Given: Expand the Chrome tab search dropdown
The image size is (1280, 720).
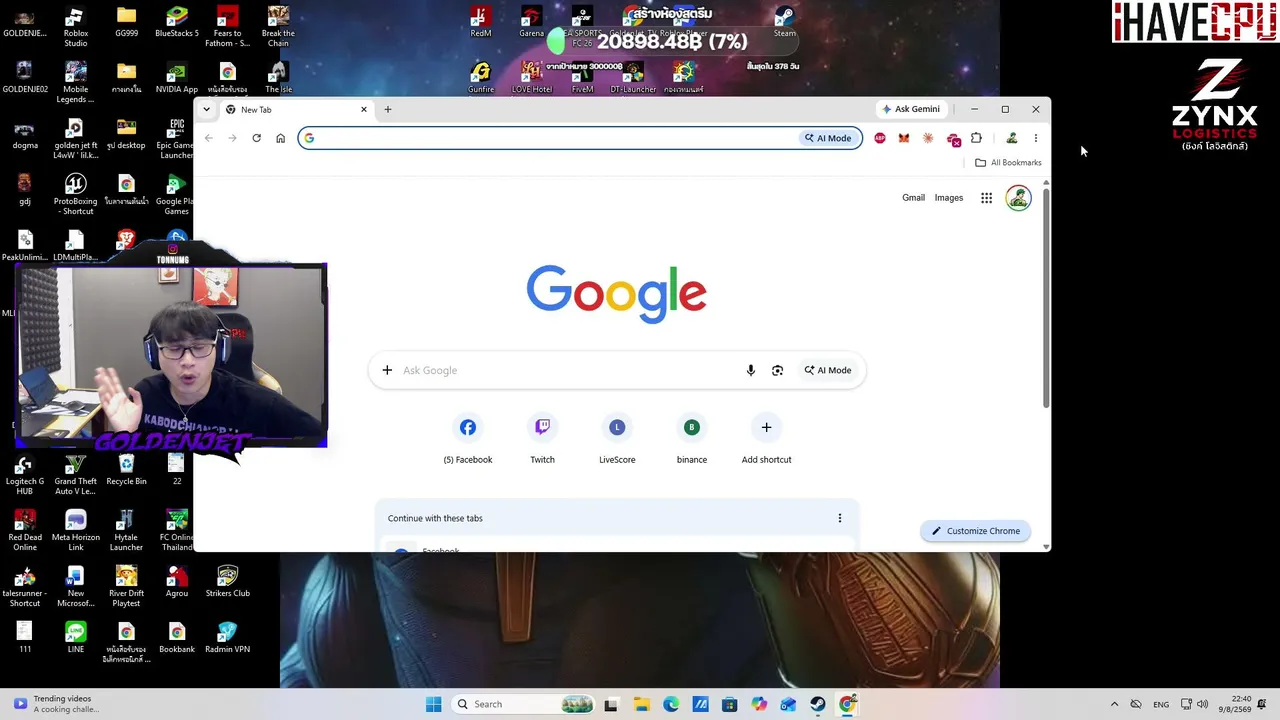Looking at the screenshot, I should pos(207,109).
